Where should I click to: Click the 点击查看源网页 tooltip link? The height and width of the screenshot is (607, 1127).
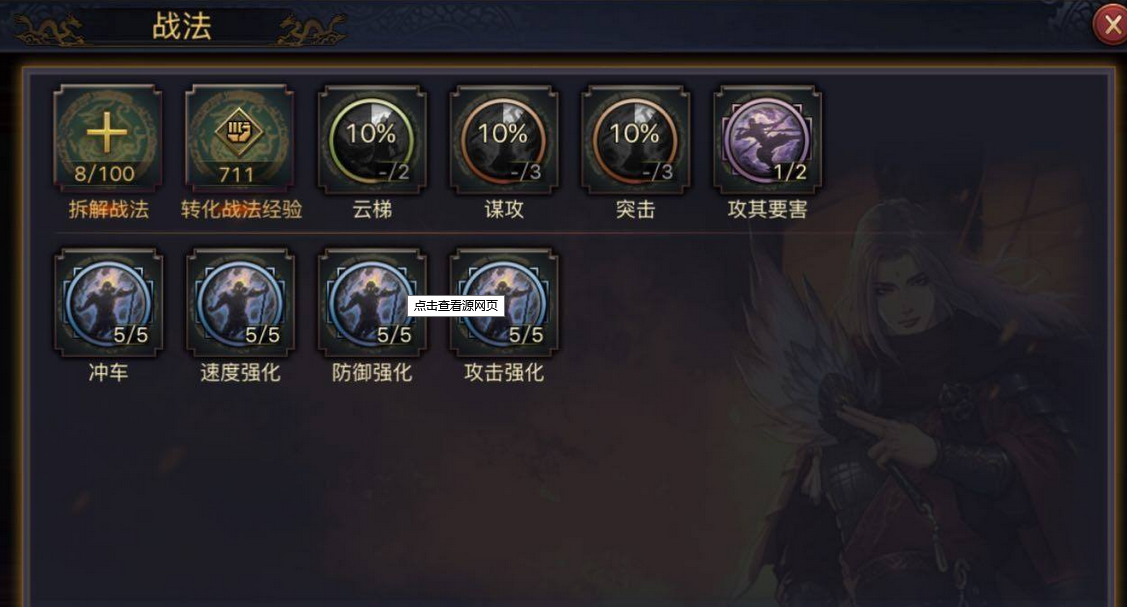456,305
